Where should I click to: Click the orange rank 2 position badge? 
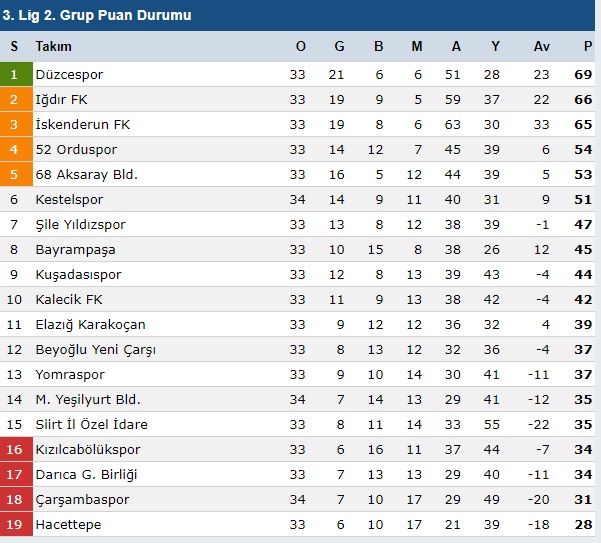click(14, 100)
